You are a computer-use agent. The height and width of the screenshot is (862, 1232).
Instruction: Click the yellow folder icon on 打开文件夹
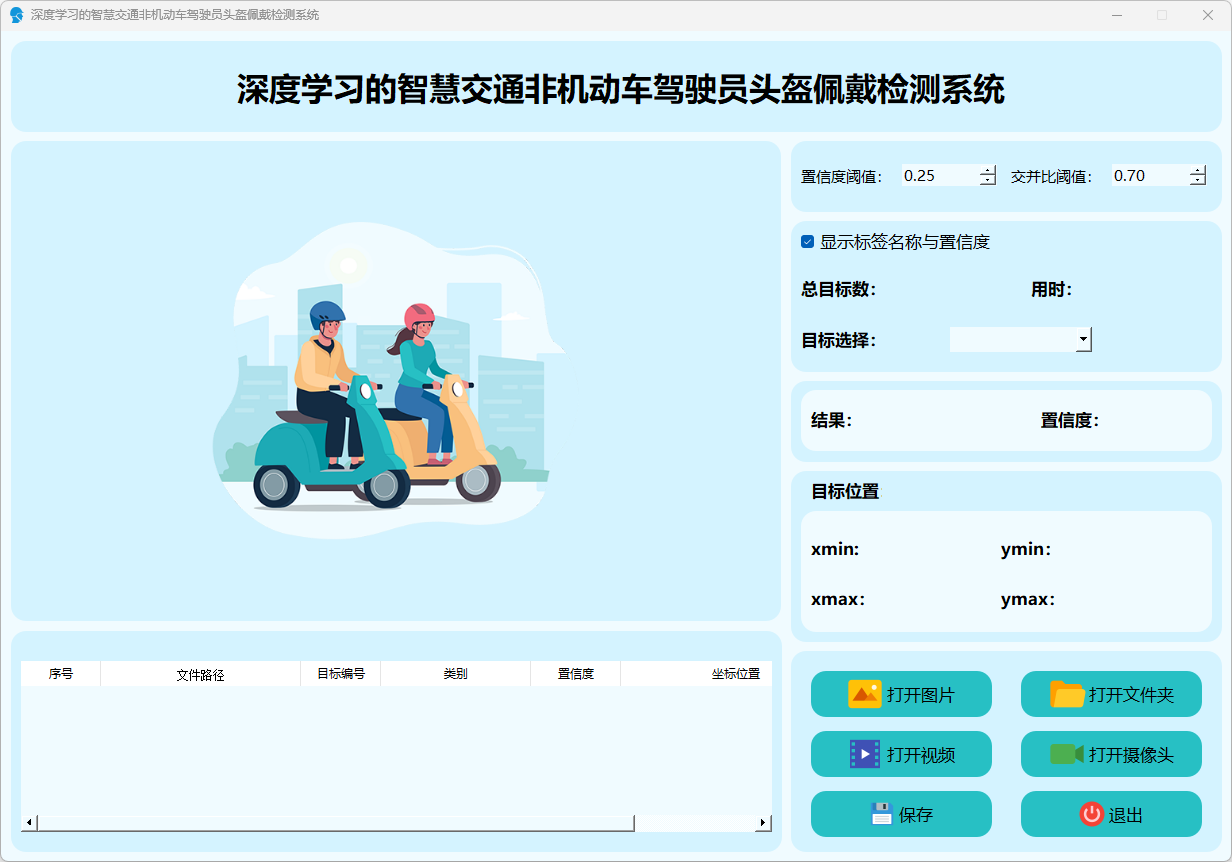[x=1067, y=694]
